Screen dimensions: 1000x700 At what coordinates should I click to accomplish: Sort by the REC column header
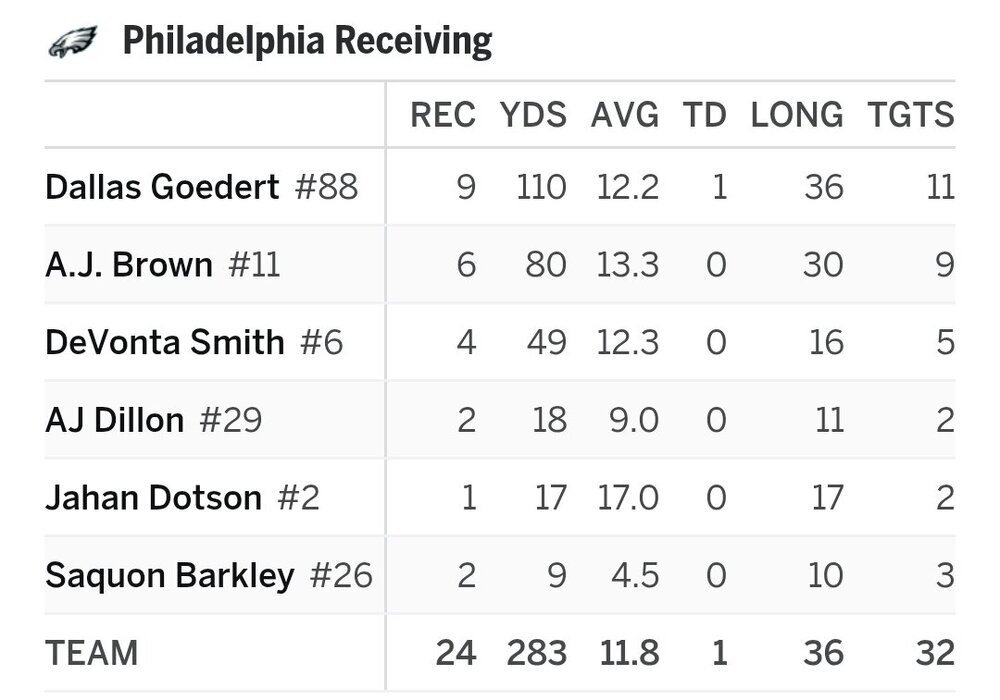pyautogui.click(x=443, y=115)
